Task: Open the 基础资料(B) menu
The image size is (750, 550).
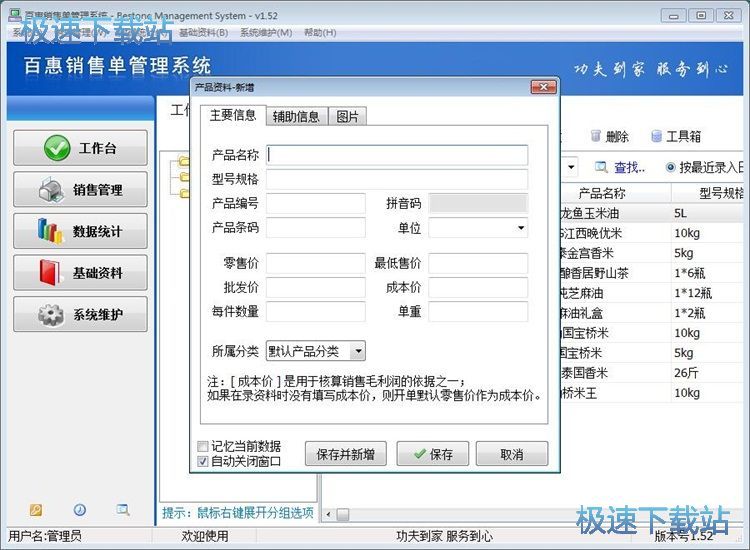Action: (203, 33)
